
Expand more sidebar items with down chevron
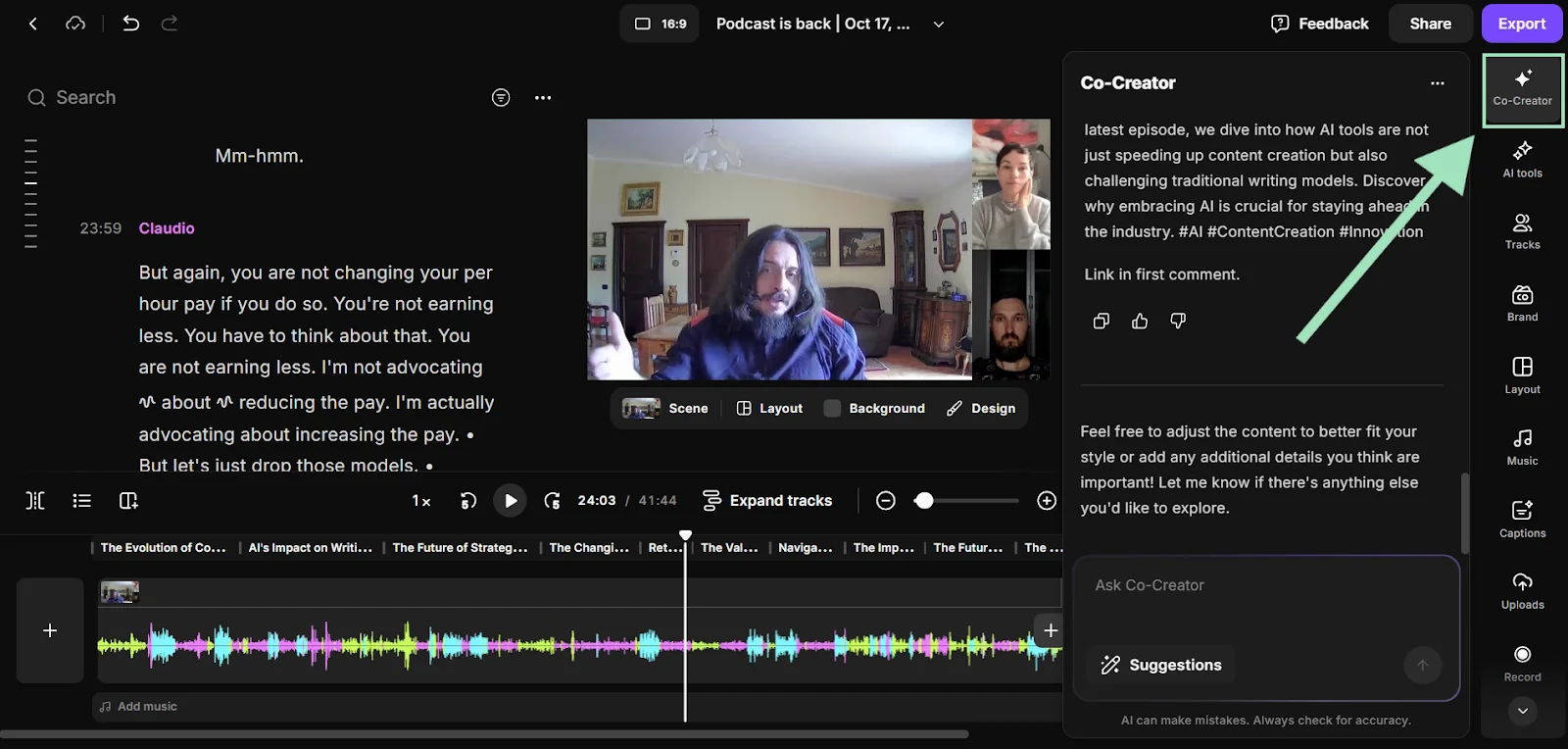(1522, 711)
